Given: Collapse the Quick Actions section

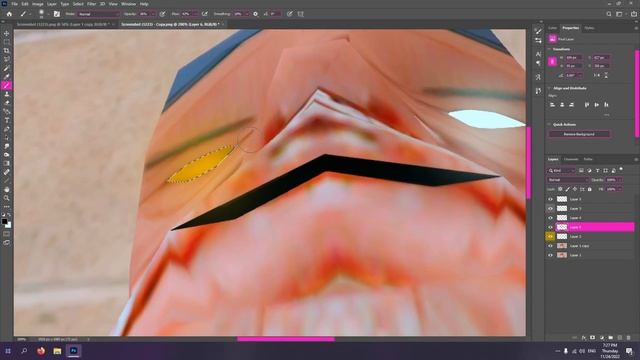Looking at the screenshot, I should pyautogui.click(x=549, y=124).
